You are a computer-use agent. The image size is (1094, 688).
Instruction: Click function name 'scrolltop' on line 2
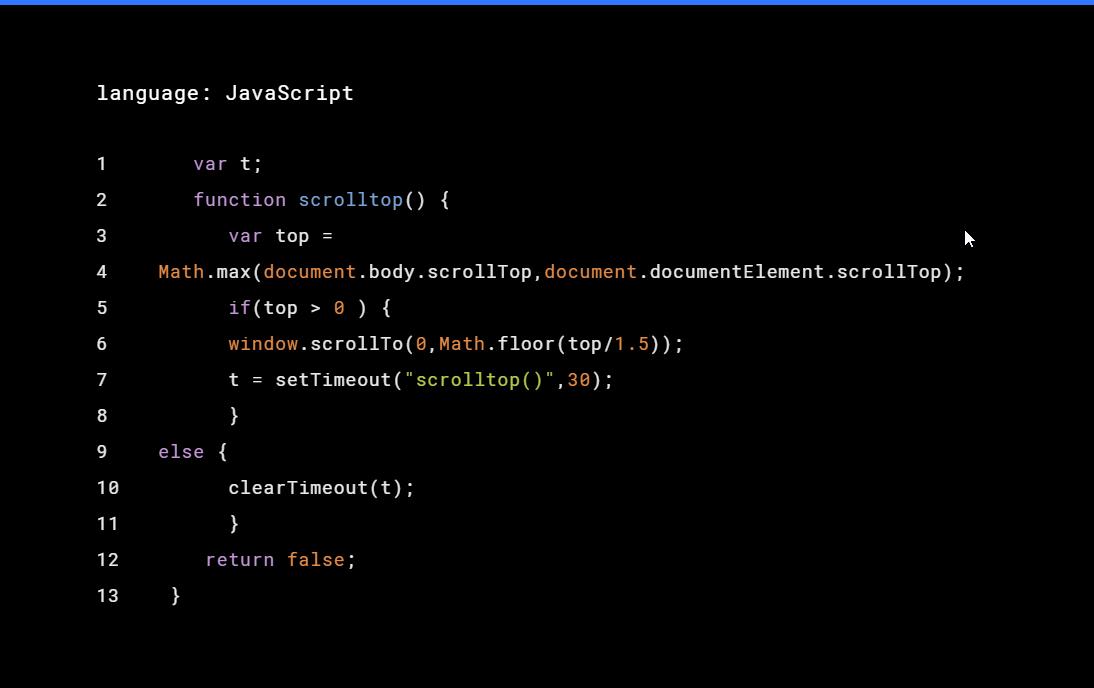(x=351, y=200)
